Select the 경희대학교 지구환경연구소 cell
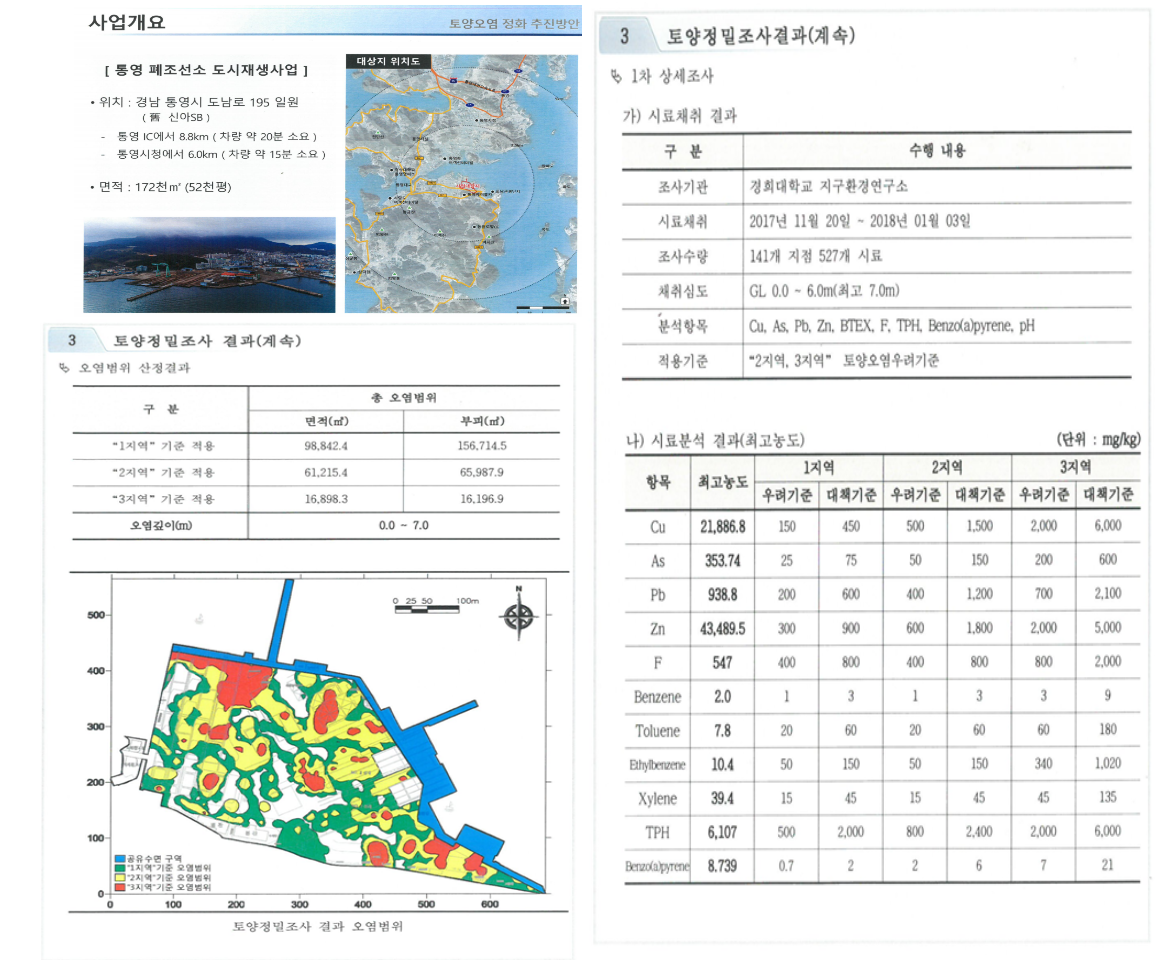Screen dimensions: 1164x966 (x=828, y=186)
